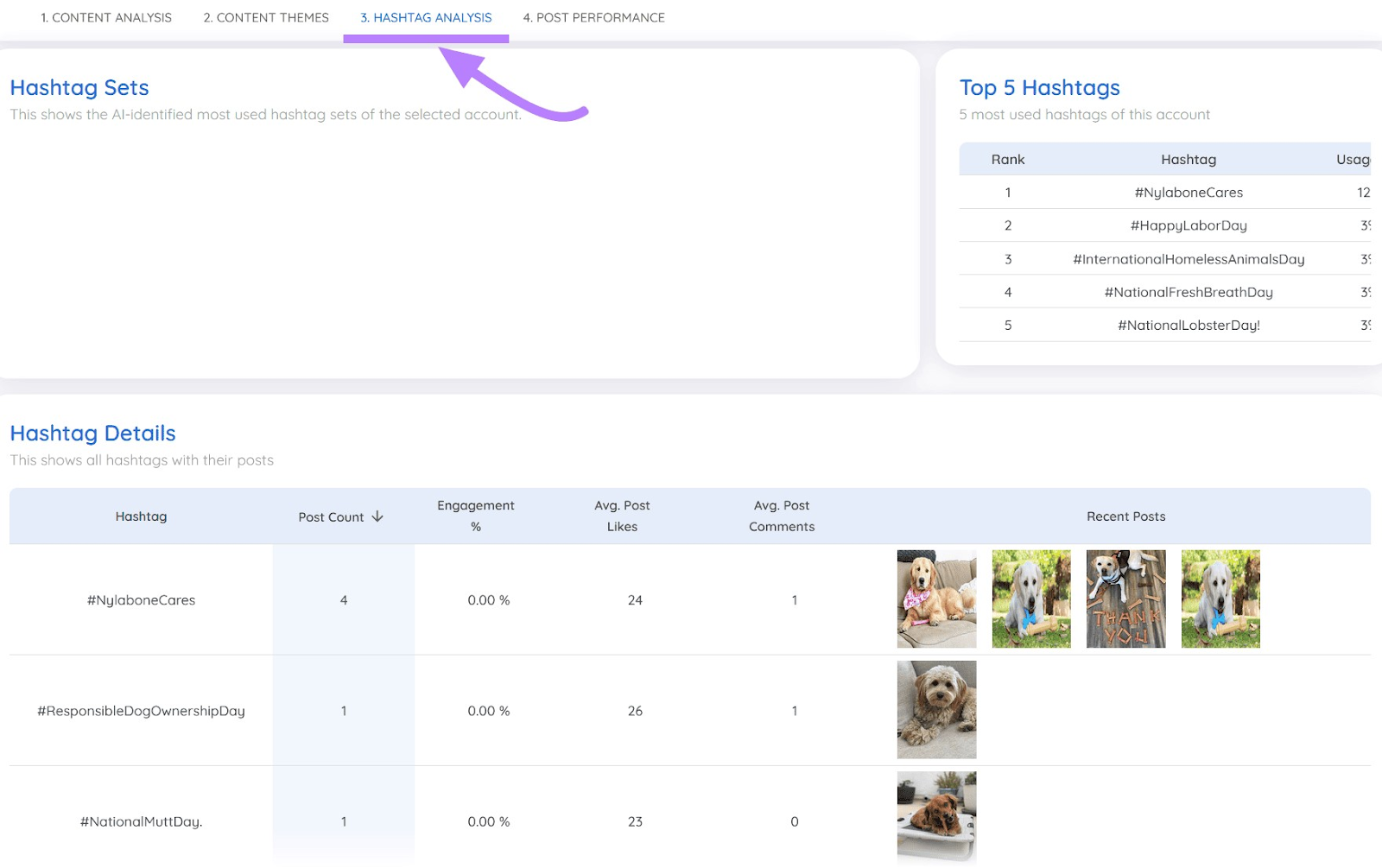Select #NationalMuttDay. hashtag row
The width and height of the screenshot is (1382, 868).
141,821
